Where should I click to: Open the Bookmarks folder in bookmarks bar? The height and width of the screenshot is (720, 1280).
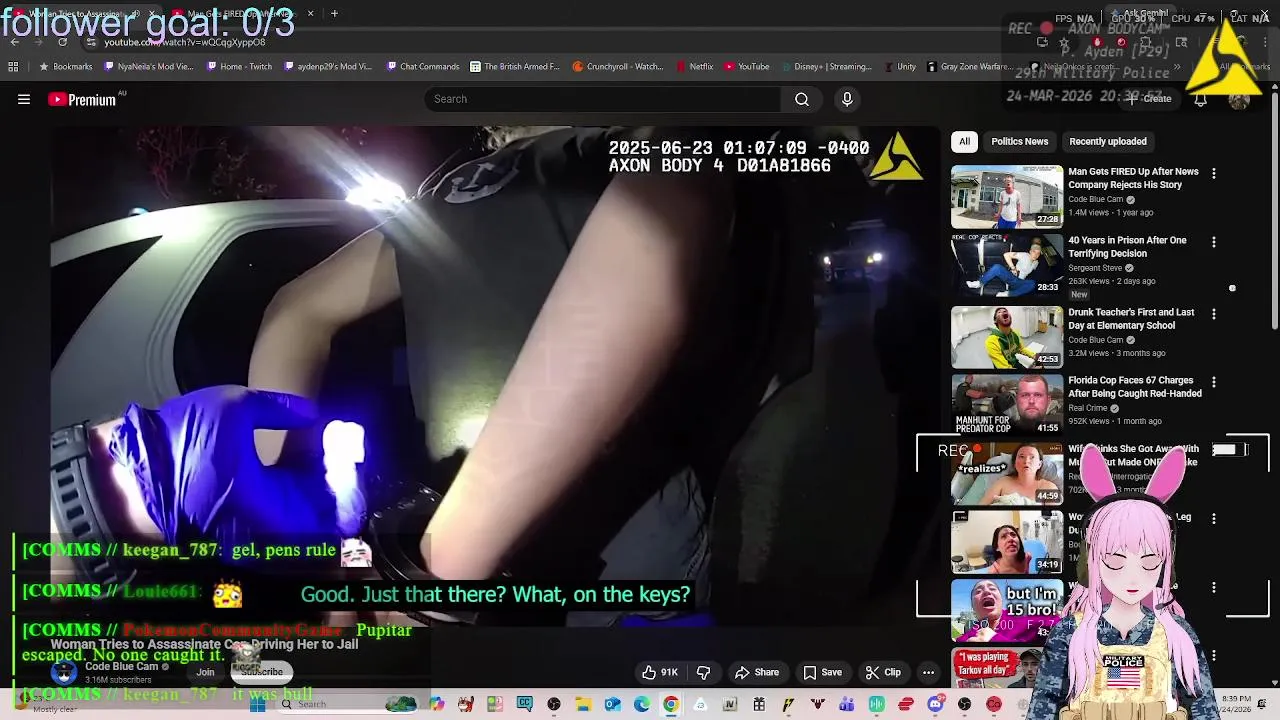click(x=66, y=67)
